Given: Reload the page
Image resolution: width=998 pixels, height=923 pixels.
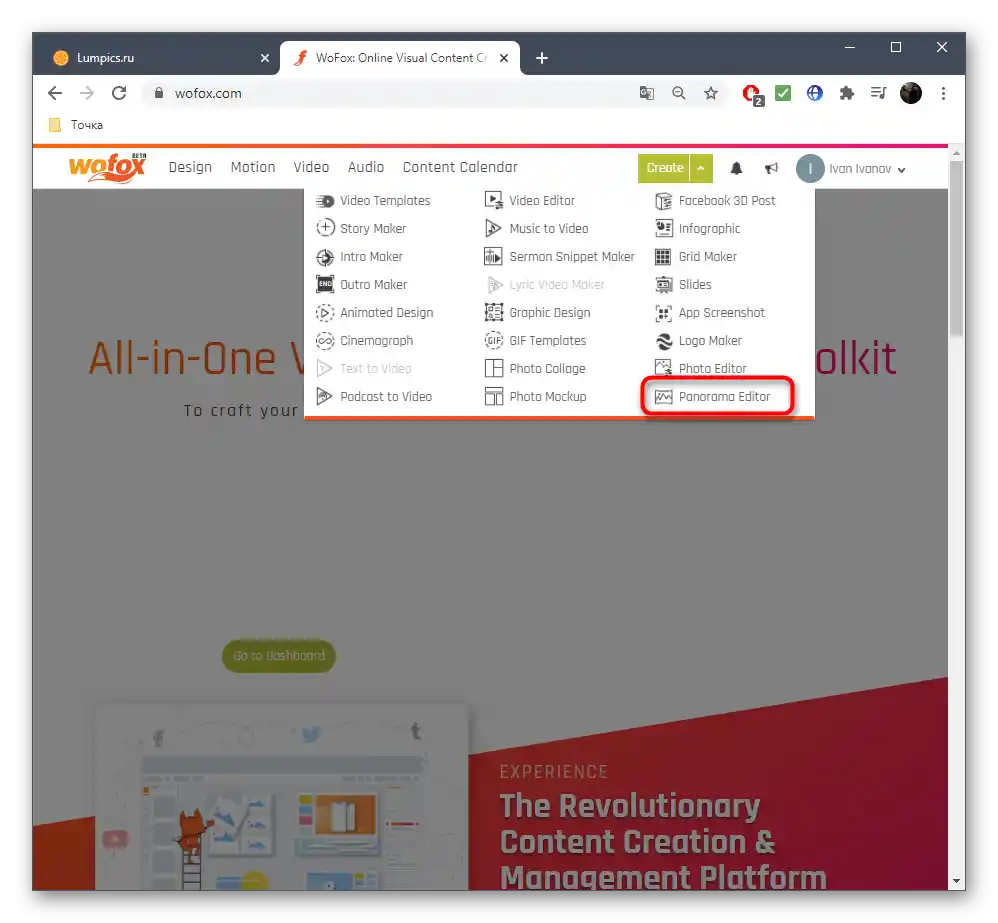Looking at the screenshot, I should coord(119,94).
